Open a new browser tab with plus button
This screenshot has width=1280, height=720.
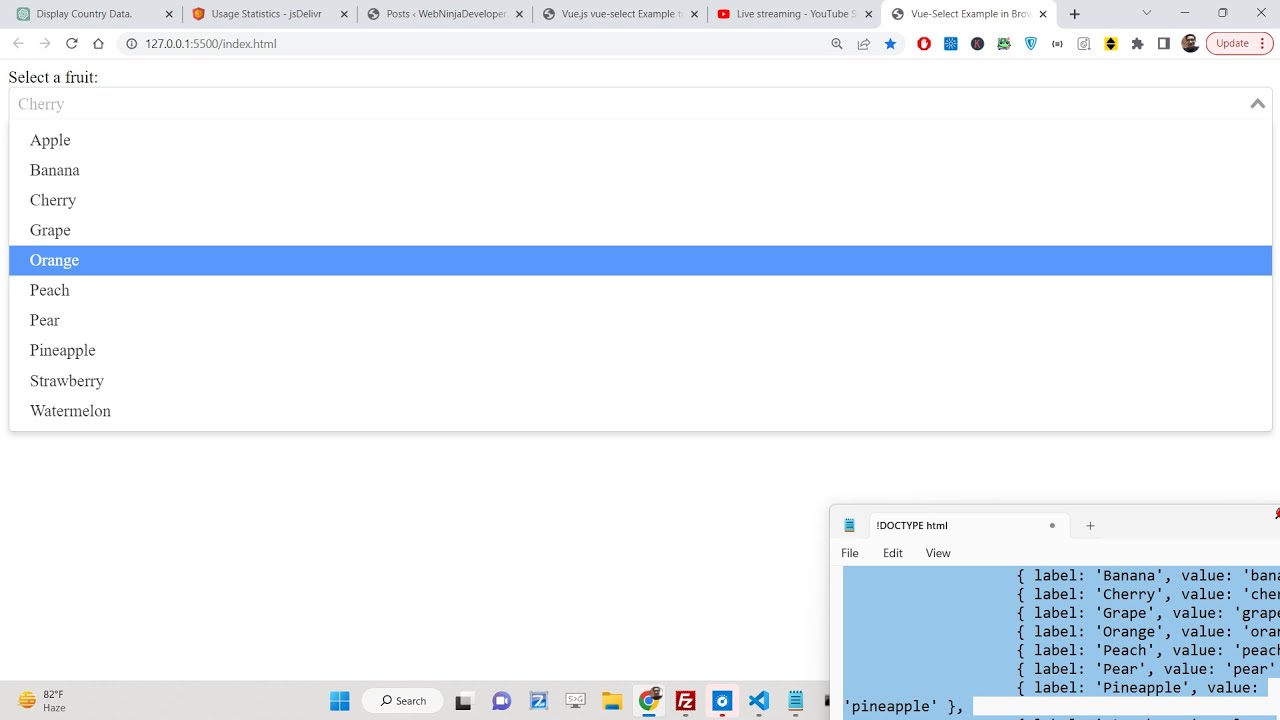click(x=1074, y=14)
